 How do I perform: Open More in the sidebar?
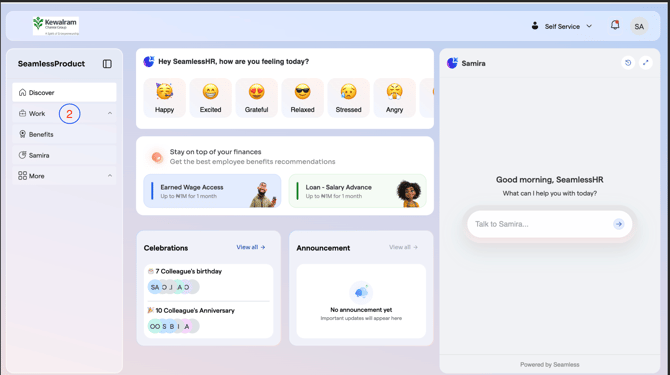tap(64, 176)
